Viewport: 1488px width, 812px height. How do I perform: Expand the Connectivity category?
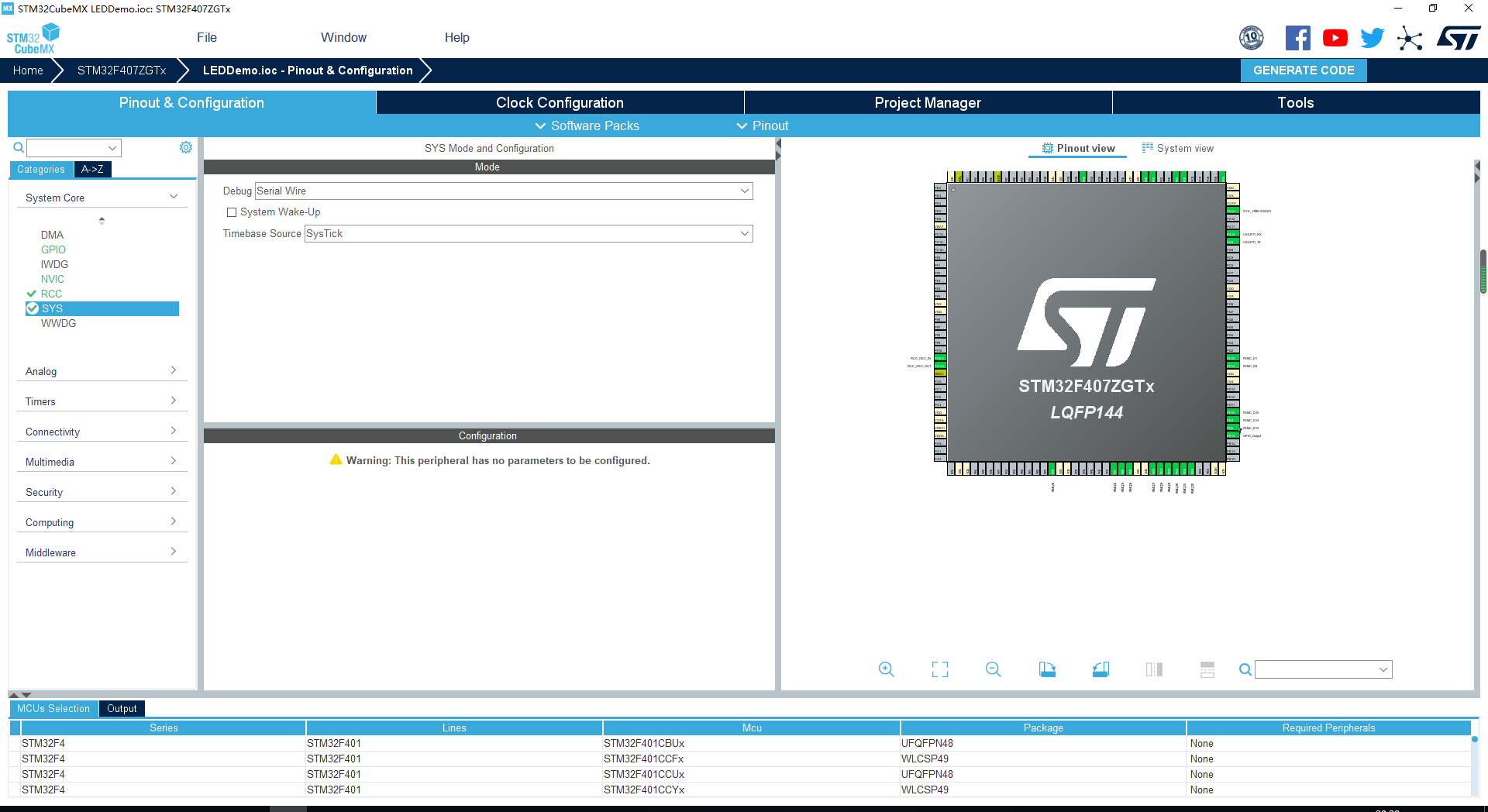coord(102,432)
